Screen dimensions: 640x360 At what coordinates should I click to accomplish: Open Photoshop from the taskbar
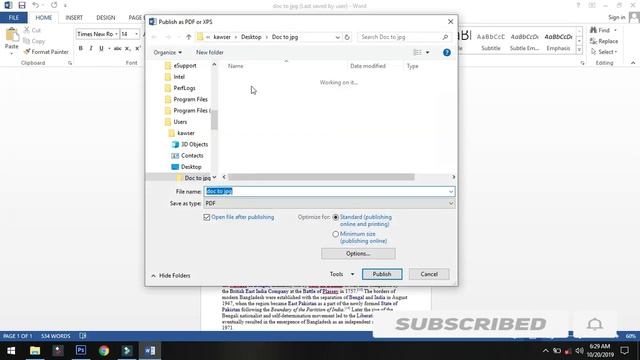coord(81,351)
